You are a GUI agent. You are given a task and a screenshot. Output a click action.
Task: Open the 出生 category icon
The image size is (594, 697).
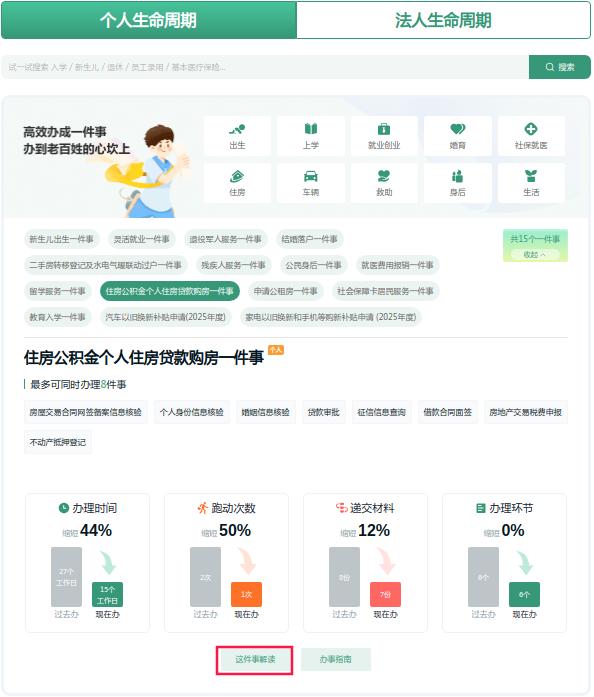point(237,129)
